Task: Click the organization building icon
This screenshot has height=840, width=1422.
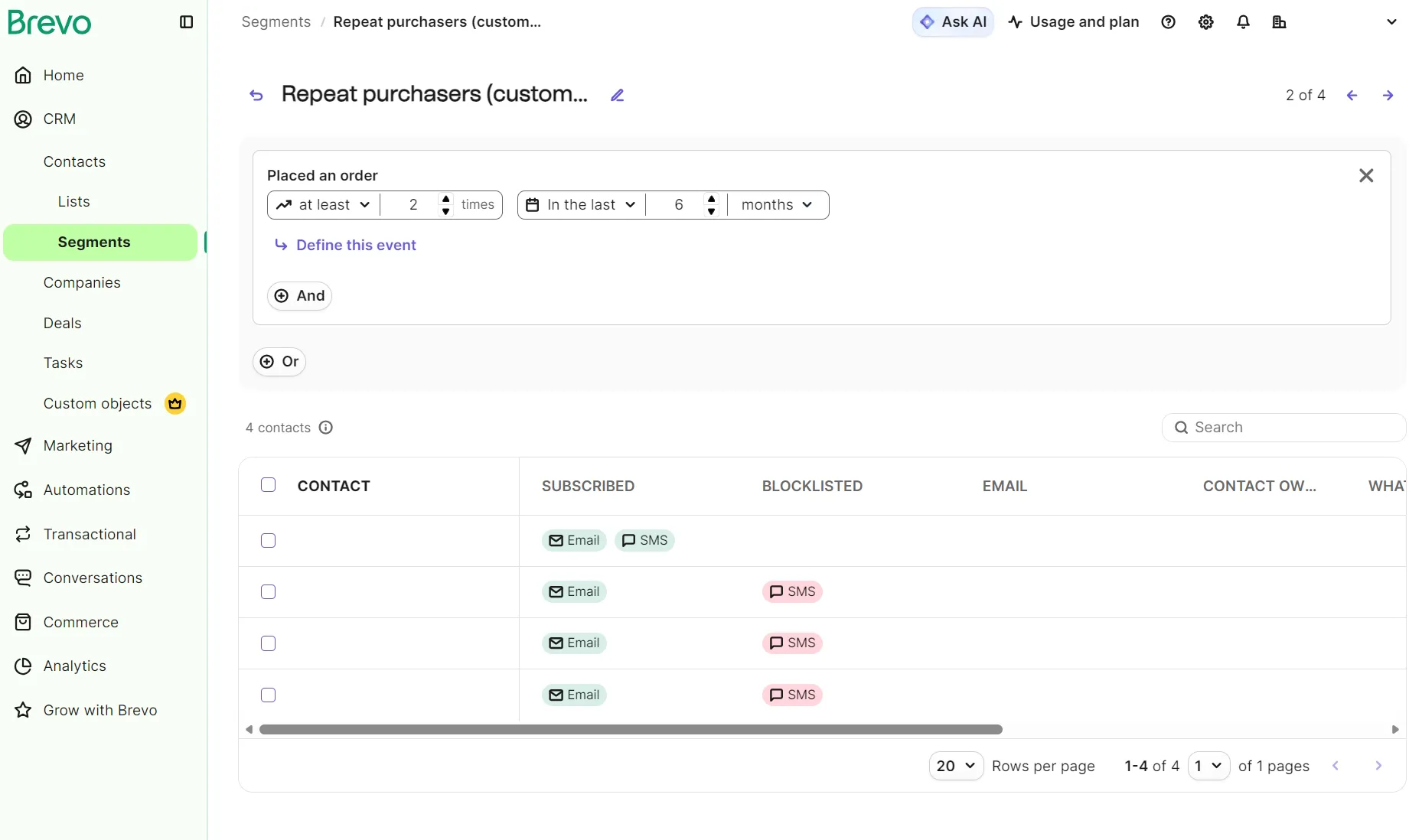Action: coord(1279,22)
